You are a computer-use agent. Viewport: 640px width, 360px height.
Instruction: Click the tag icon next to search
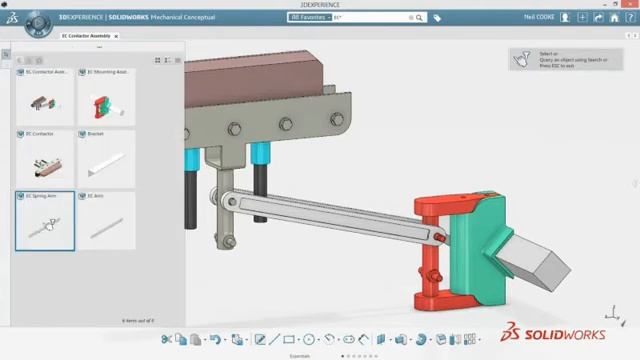coord(437,18)
